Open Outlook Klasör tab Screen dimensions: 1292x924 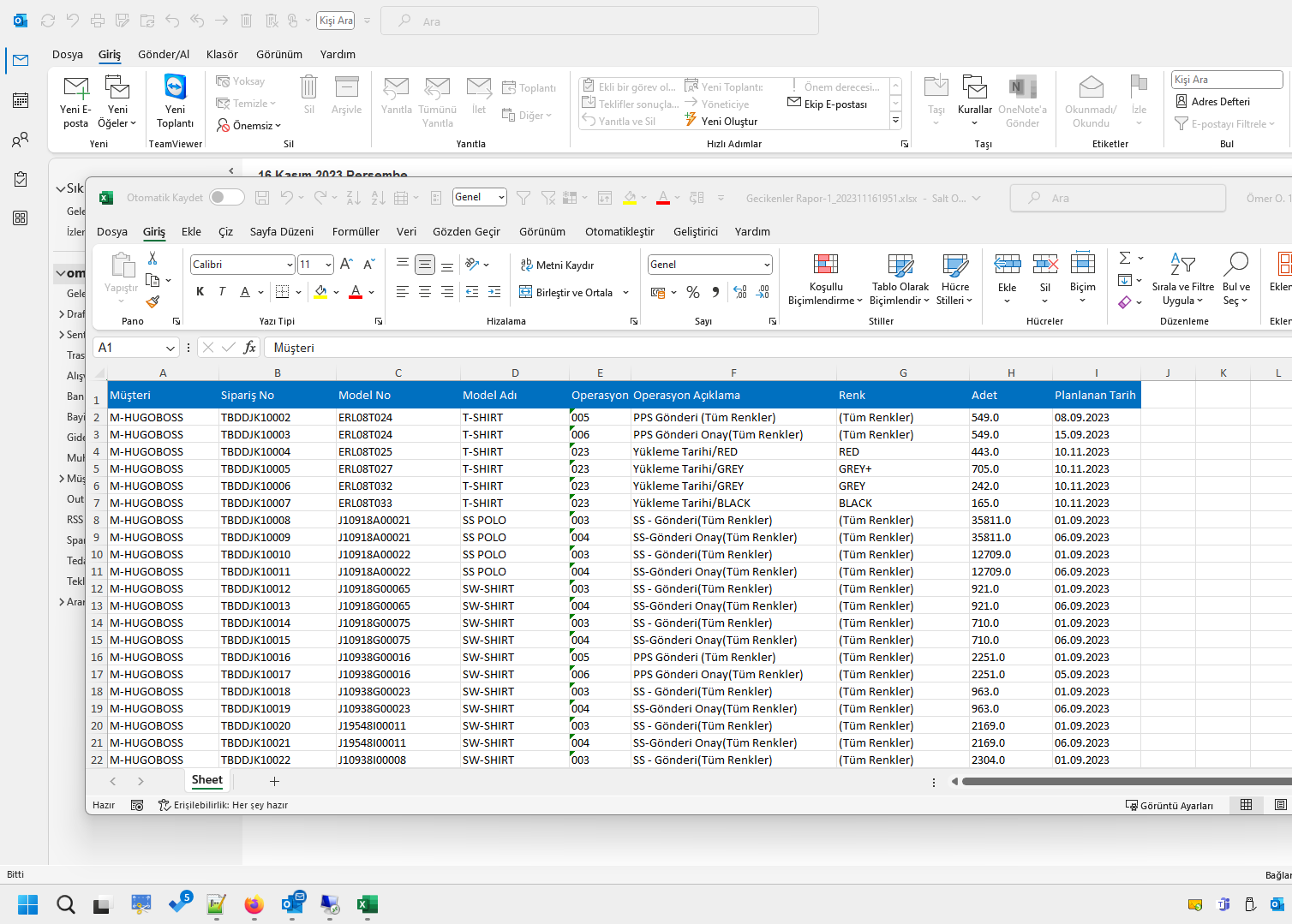click(222, 54)
